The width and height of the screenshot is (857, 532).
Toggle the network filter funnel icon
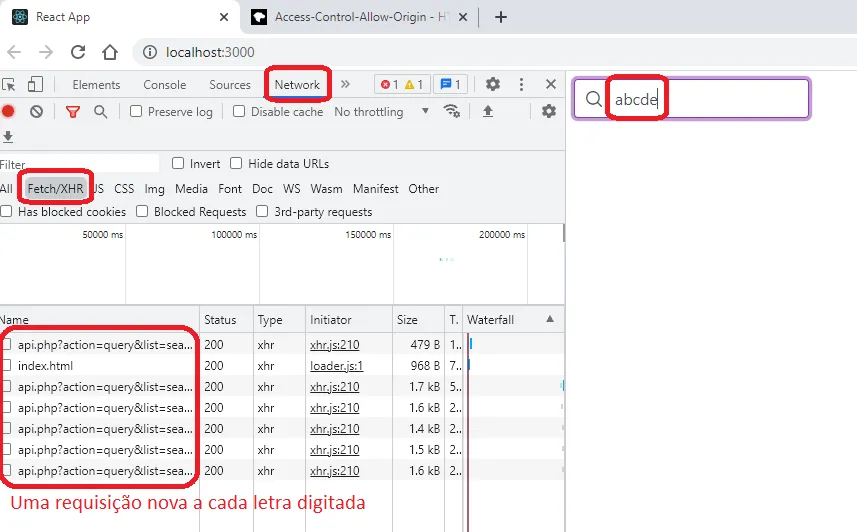(73, 112)
